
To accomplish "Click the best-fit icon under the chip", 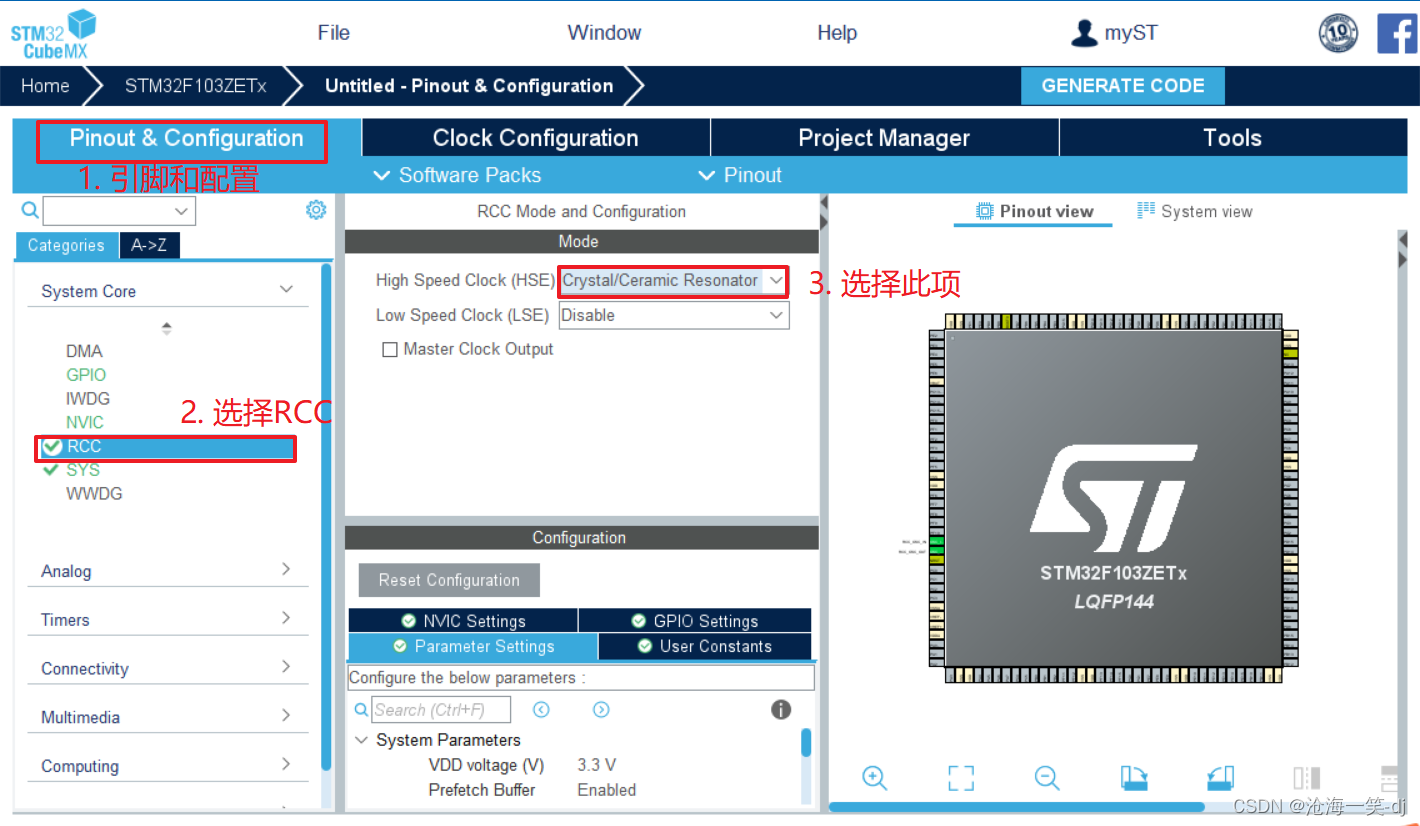I will click(x=960, y=778).
